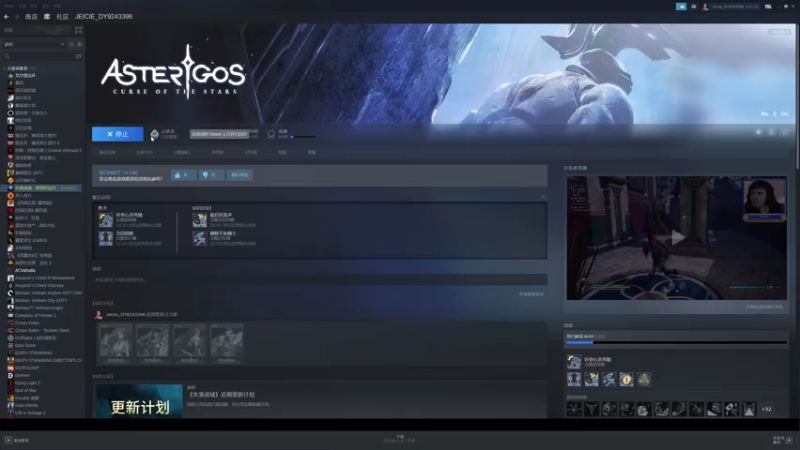Click the achievements progress bar in sidebar panel
The width and height of the screenshot is (800, 450).
676,342
